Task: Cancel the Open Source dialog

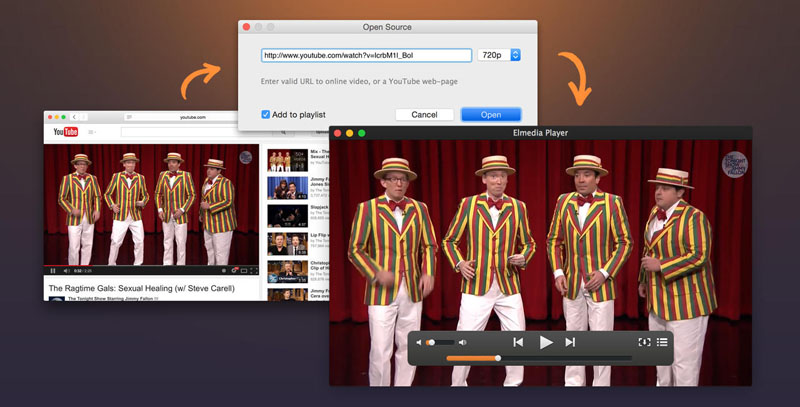Action: [424, 114]
